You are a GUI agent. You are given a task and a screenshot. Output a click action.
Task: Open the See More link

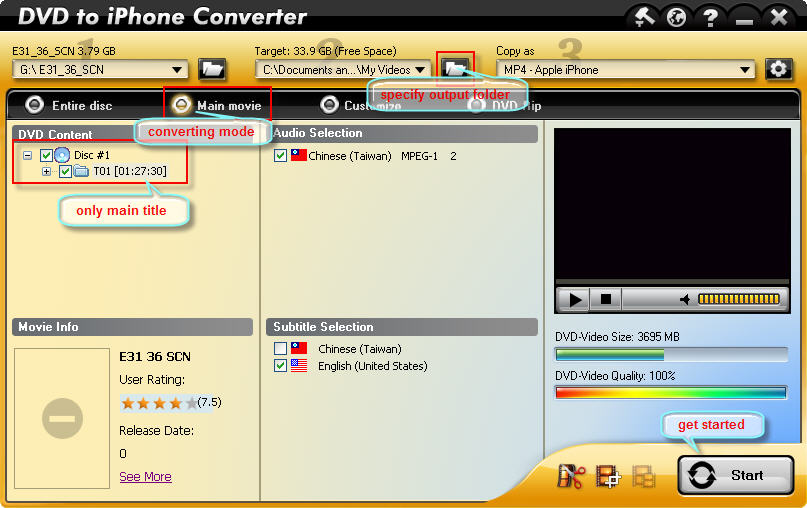tap(145, 477)
